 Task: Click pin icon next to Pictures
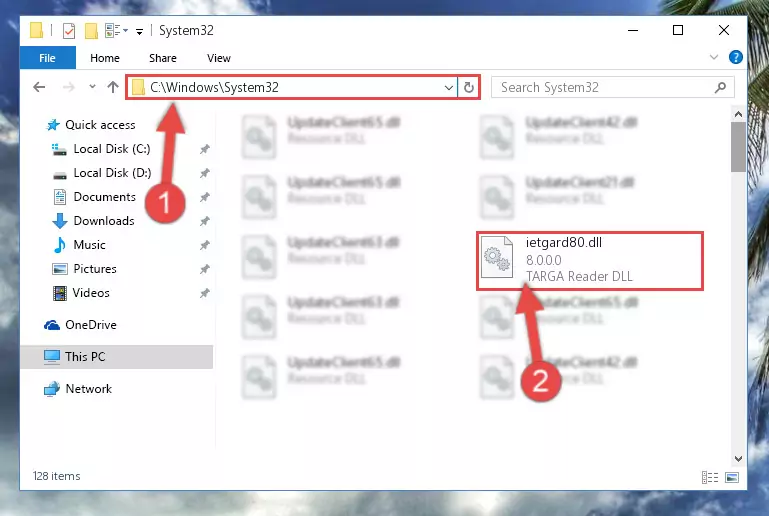click(205, 269)
